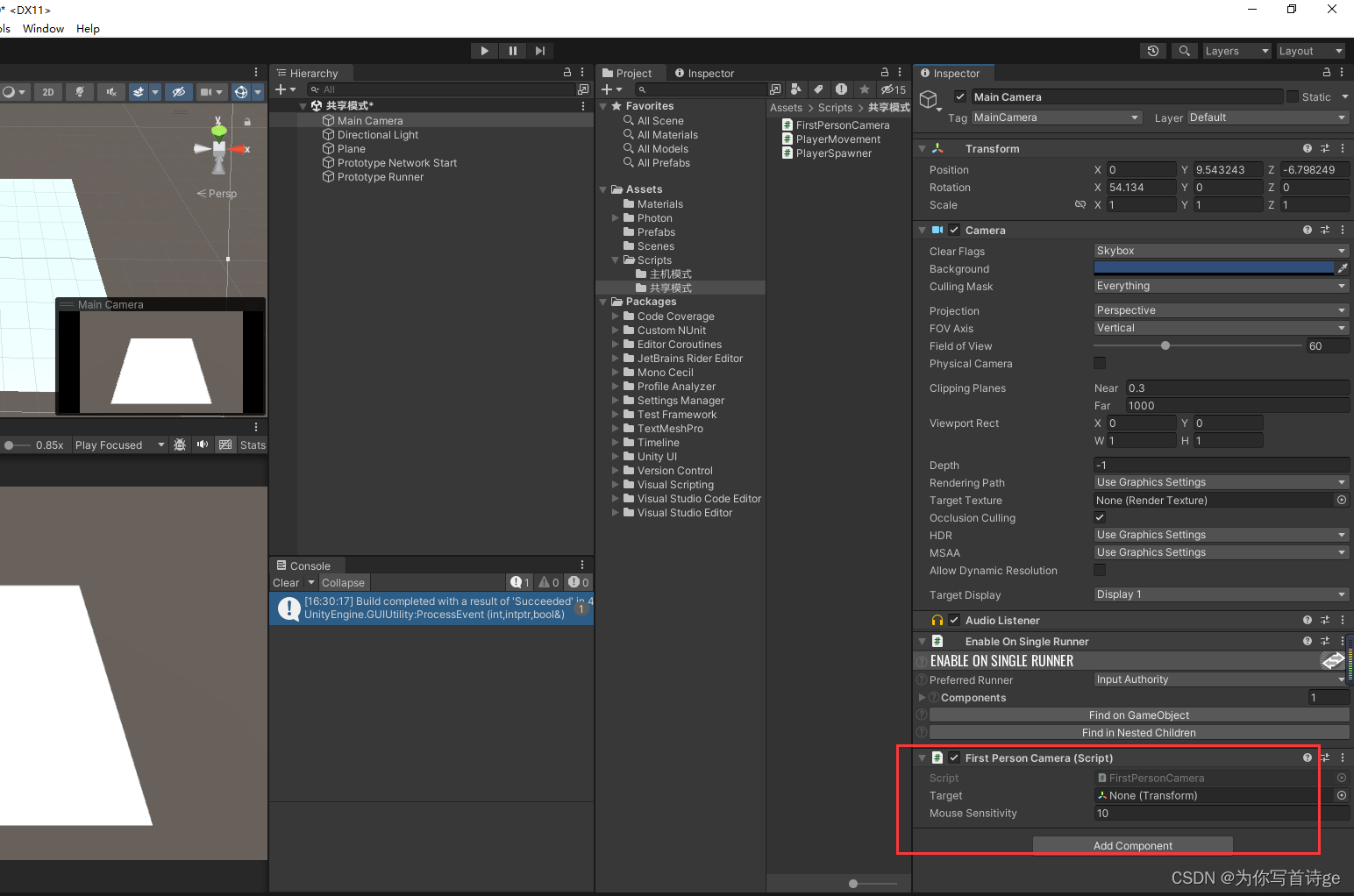Image resolution: width=1354 pixels, height=896 pixels.
Task: Search by type icon in Project
Action: click(x=795, y=89)
